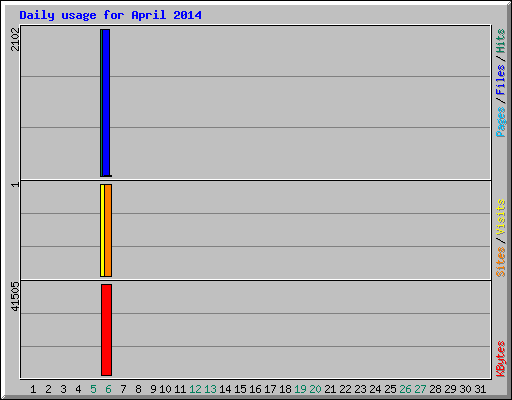
Task: Click day label '23' on the x-axis
Action: 360,389
